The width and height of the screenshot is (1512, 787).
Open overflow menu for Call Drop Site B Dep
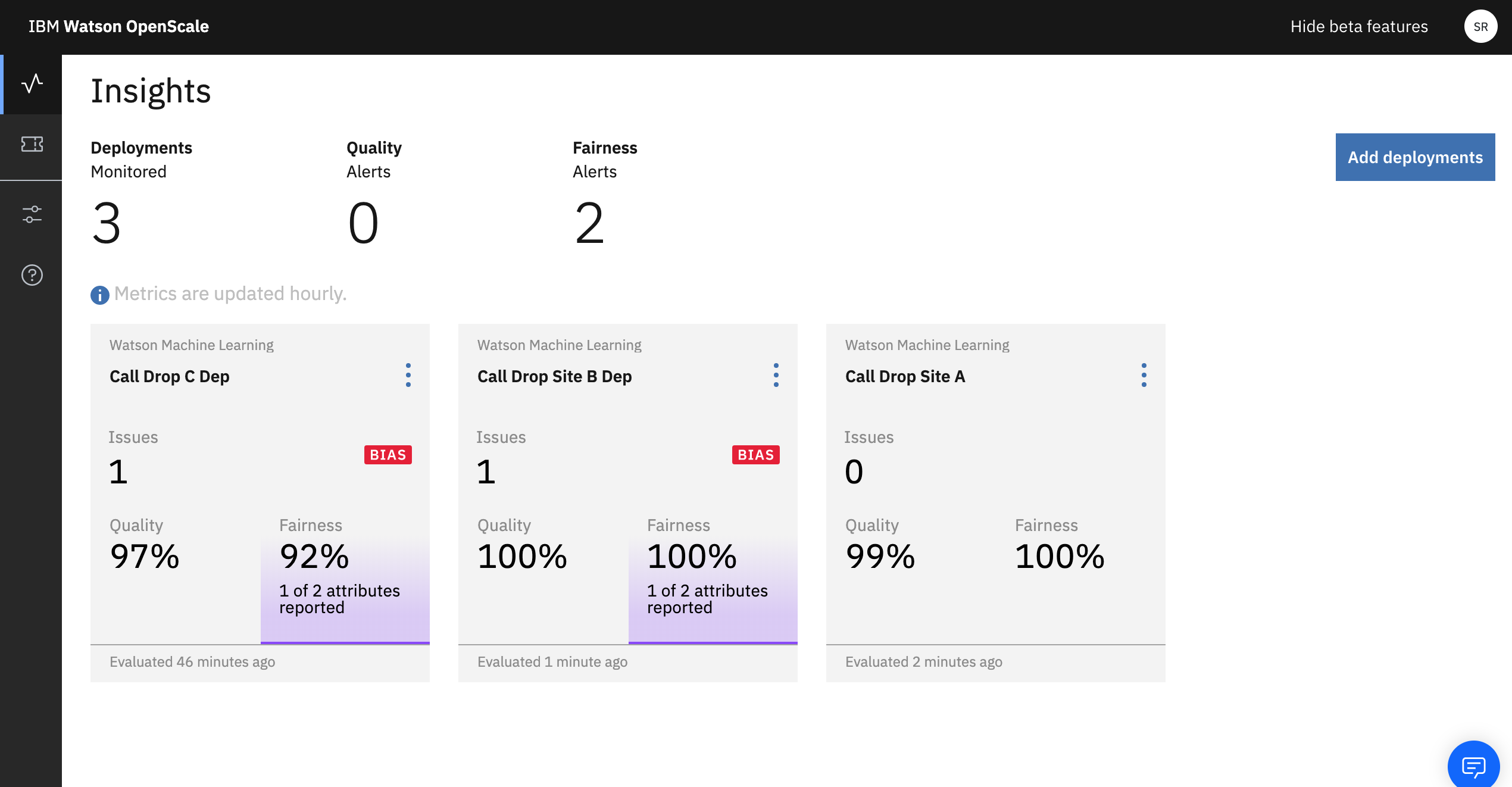tap(776, 375)
